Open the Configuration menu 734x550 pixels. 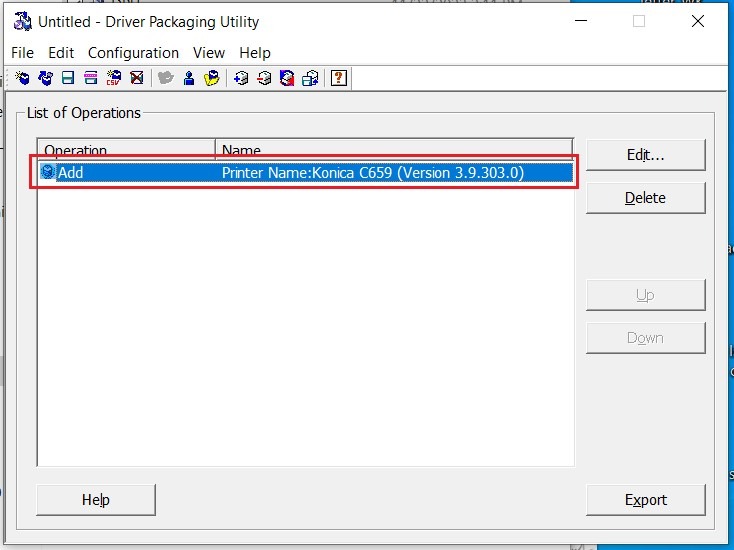133,53
